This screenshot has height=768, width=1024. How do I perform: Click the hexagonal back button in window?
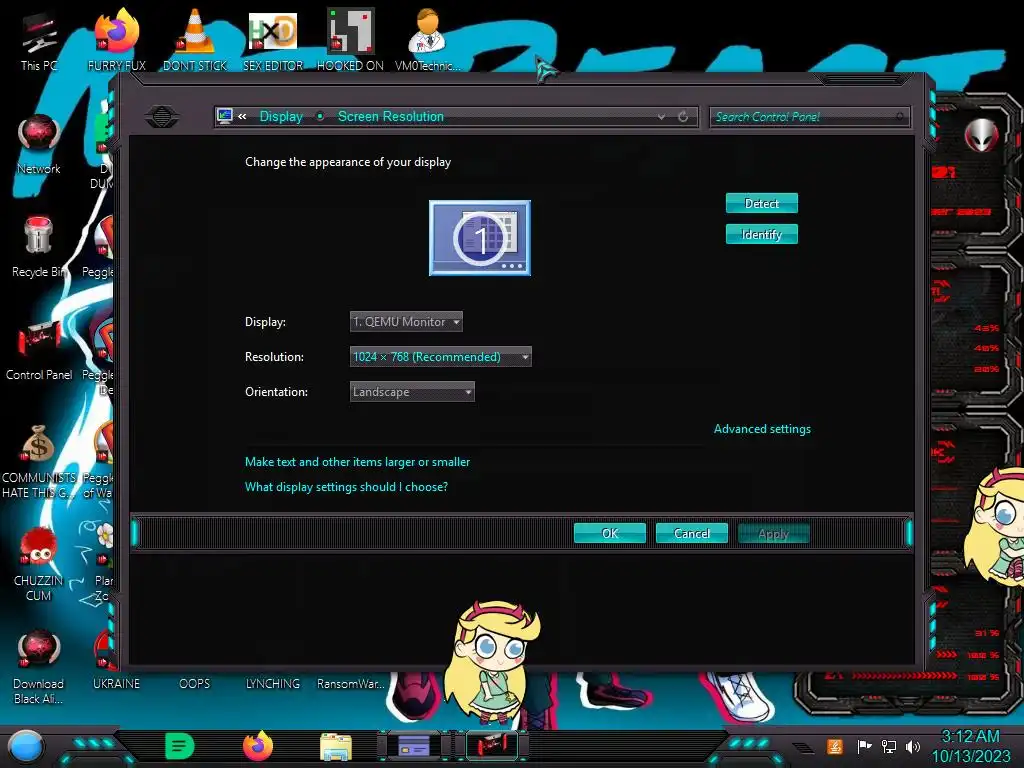pyautogui.click(x=161, y=117)
